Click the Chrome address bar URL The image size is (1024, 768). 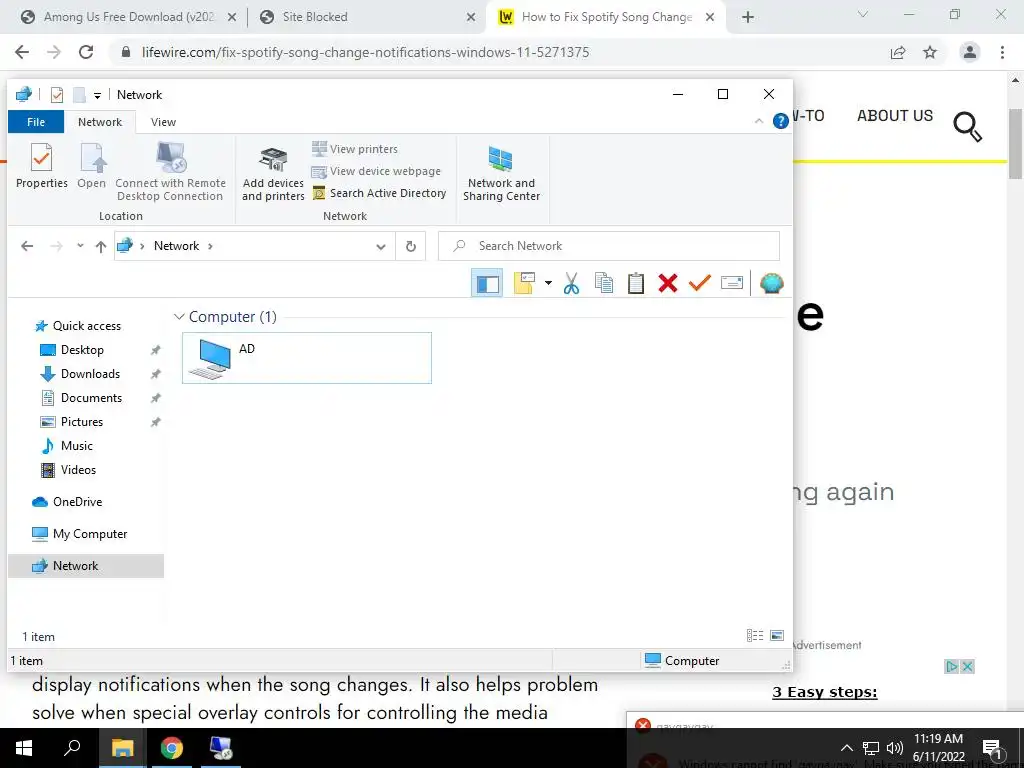tap(365, 52)
